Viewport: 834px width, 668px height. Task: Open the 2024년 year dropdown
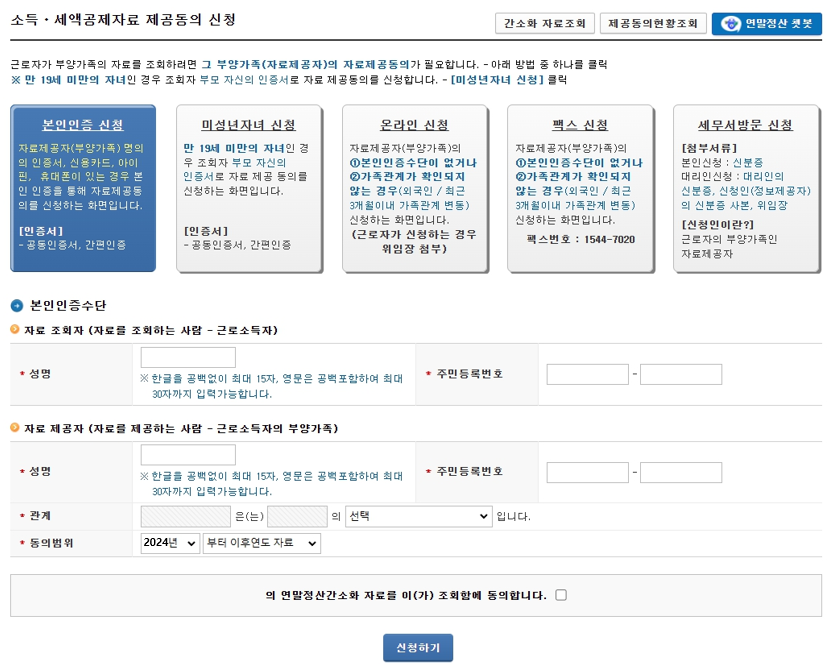168,543
